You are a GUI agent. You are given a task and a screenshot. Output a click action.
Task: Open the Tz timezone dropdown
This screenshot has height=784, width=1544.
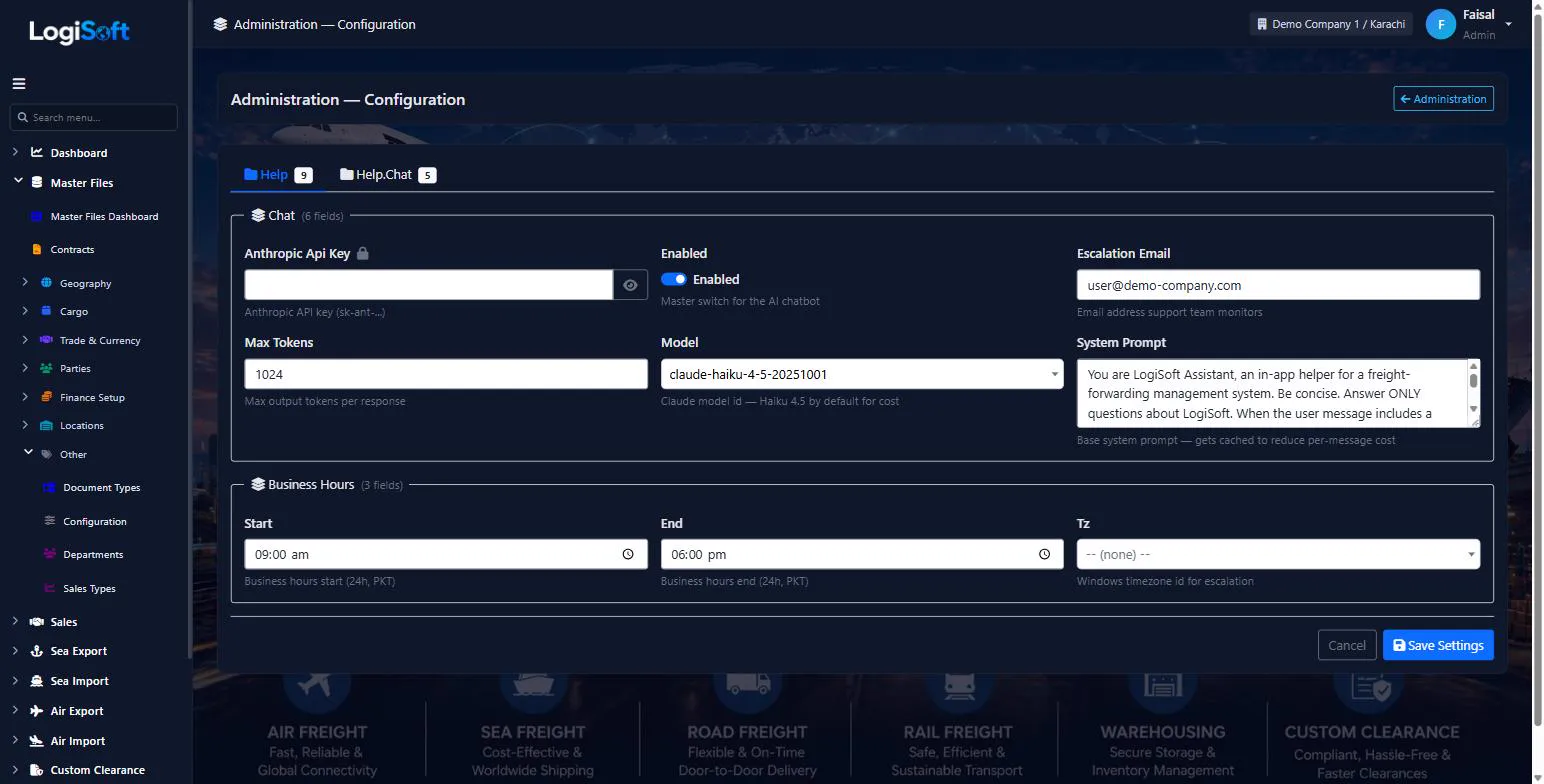1278,554
